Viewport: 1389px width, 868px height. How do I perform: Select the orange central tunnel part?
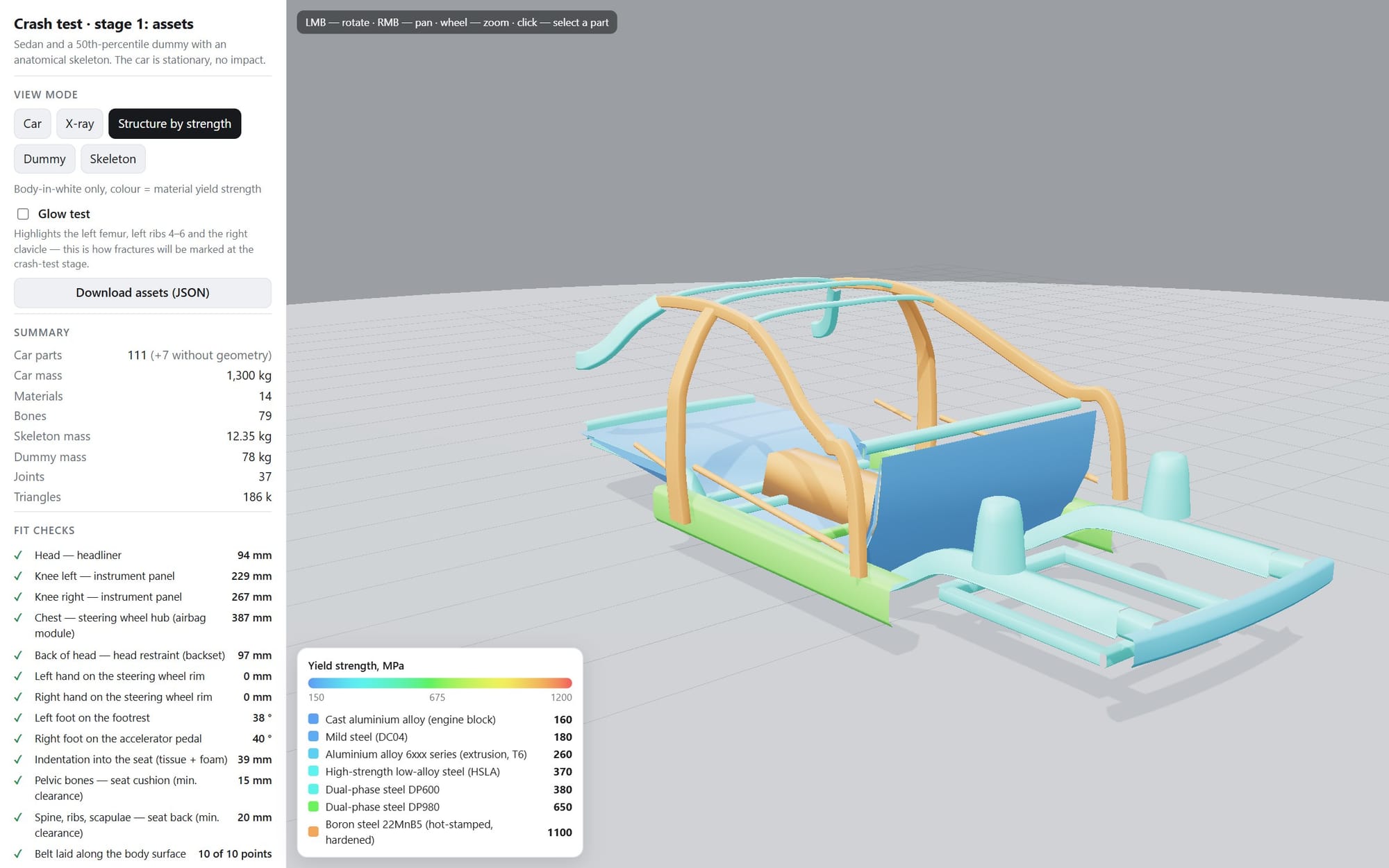813,486
